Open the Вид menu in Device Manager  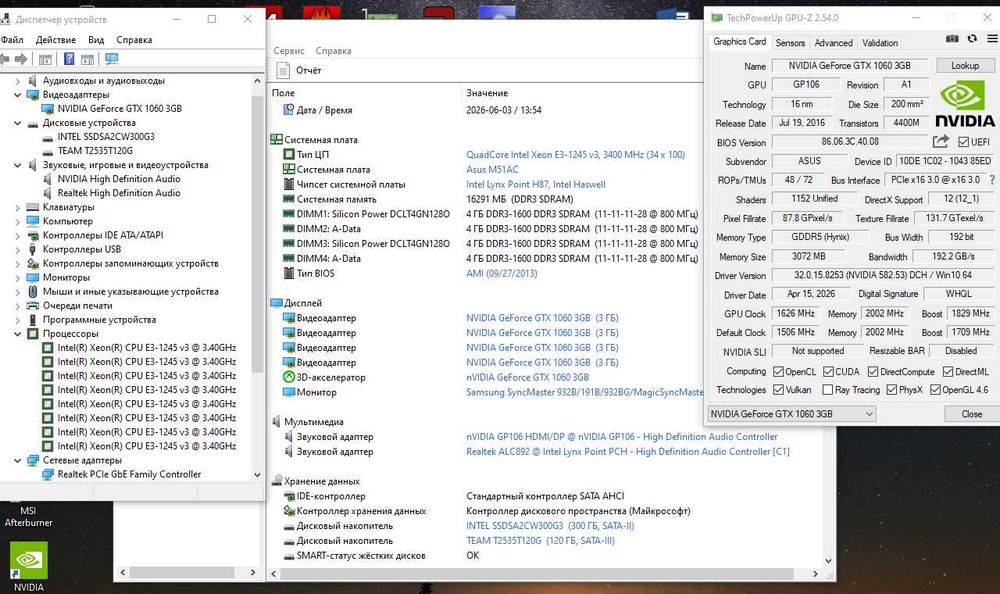point(96,40)
